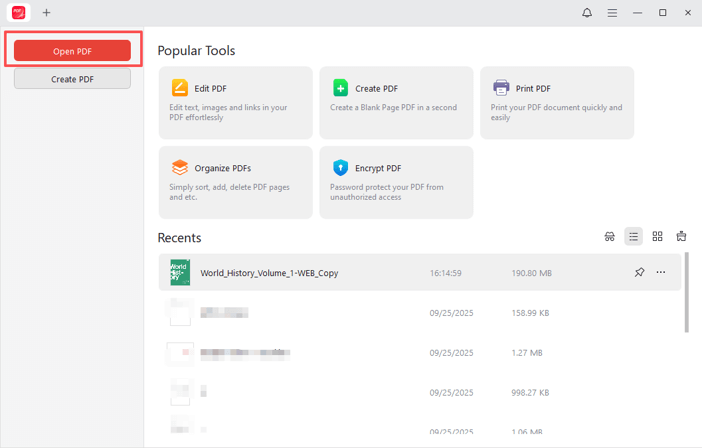Viewport: 702px width, 448px height.
Task: Pin World_History_Volume_1-WEB_Copy to recents
Action: pos(639,272)
